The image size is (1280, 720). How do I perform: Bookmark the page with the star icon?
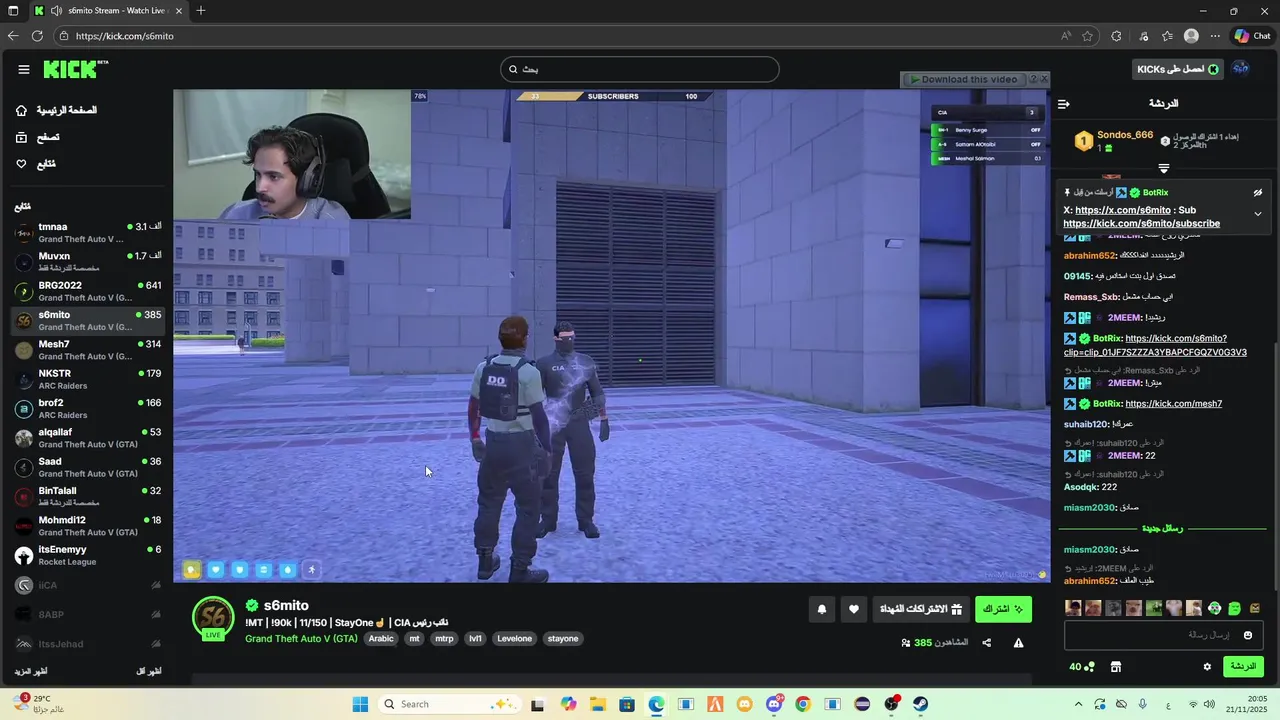point(1088,36)
